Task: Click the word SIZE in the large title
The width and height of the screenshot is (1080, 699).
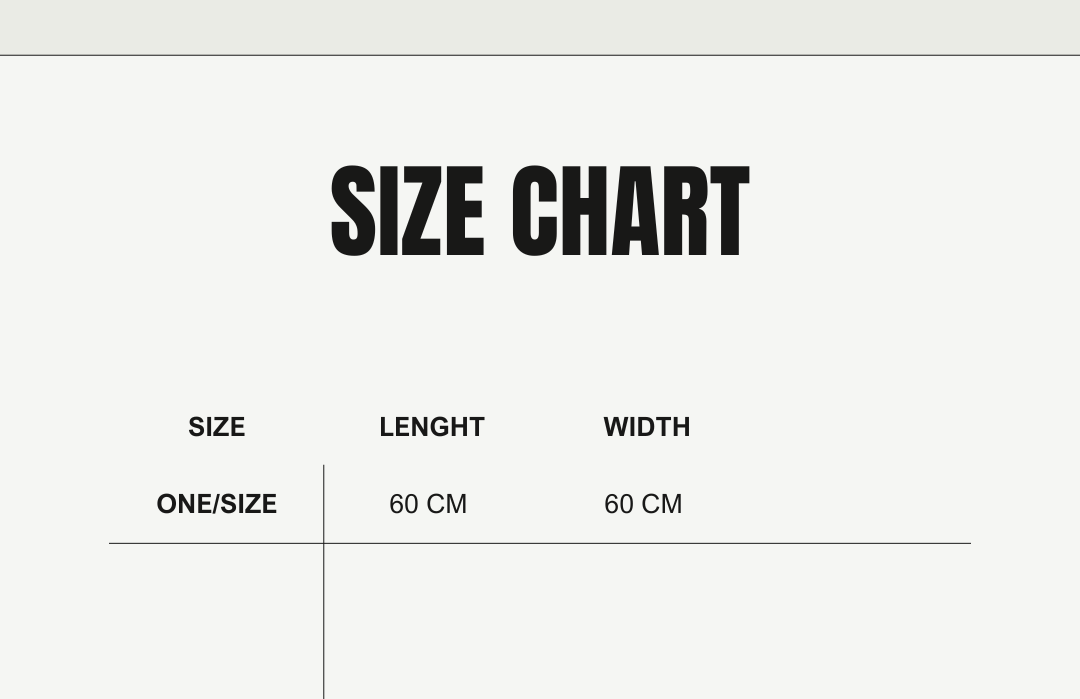Action: (x=407, y=212)
